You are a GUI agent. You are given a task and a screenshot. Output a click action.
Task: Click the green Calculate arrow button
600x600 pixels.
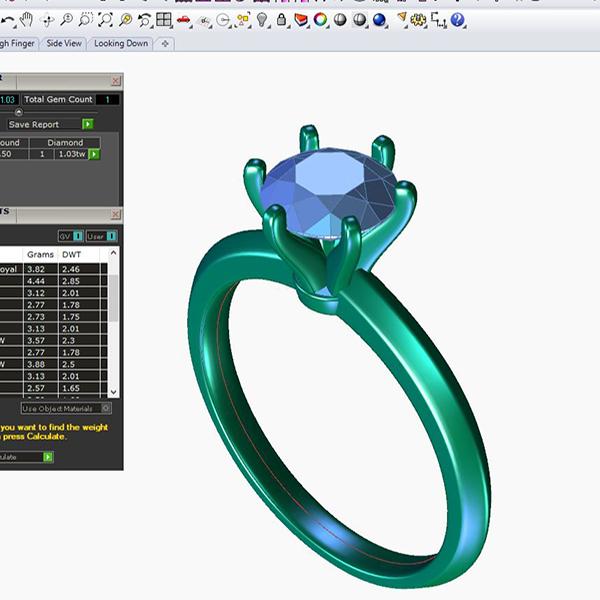click(x=48, y=457)
